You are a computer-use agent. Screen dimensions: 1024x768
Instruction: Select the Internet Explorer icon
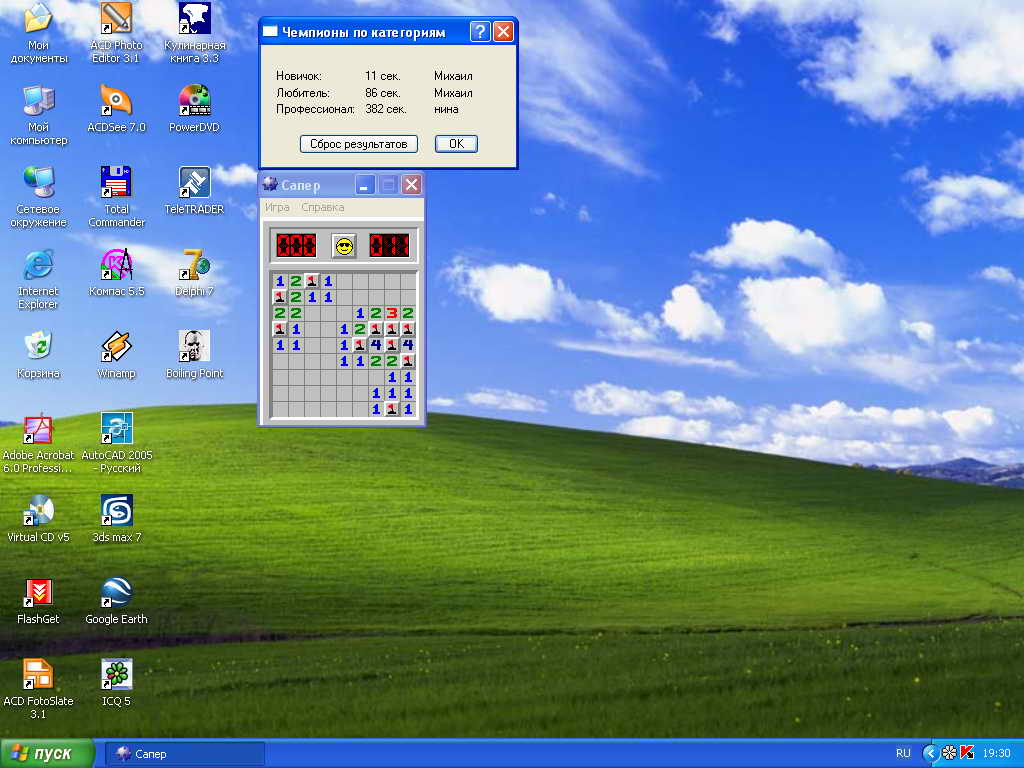pyautogui.click(x=39, y=280)
